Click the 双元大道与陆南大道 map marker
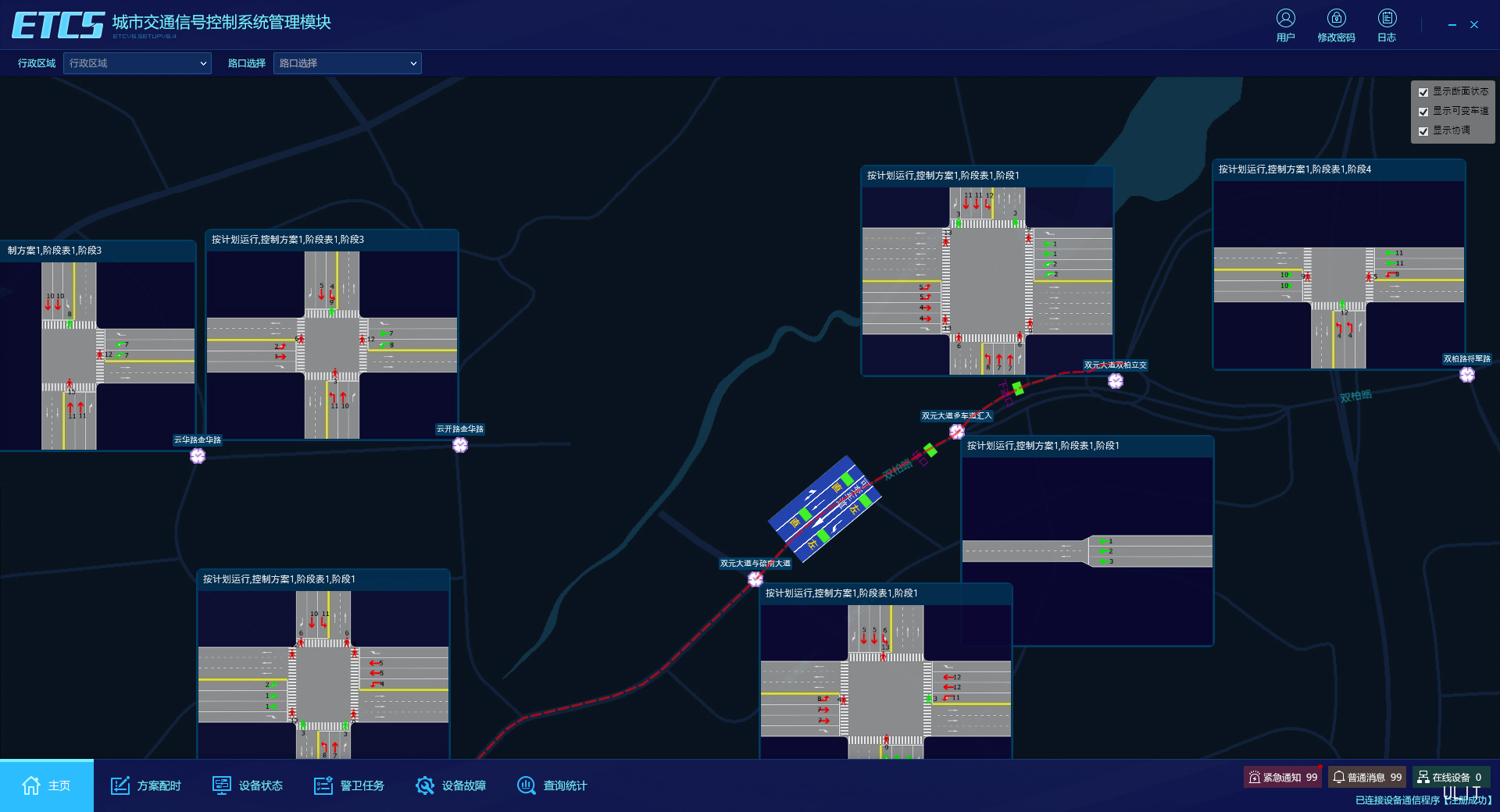Viewport: 1500px width, 812px height. [x=755, y=579]
